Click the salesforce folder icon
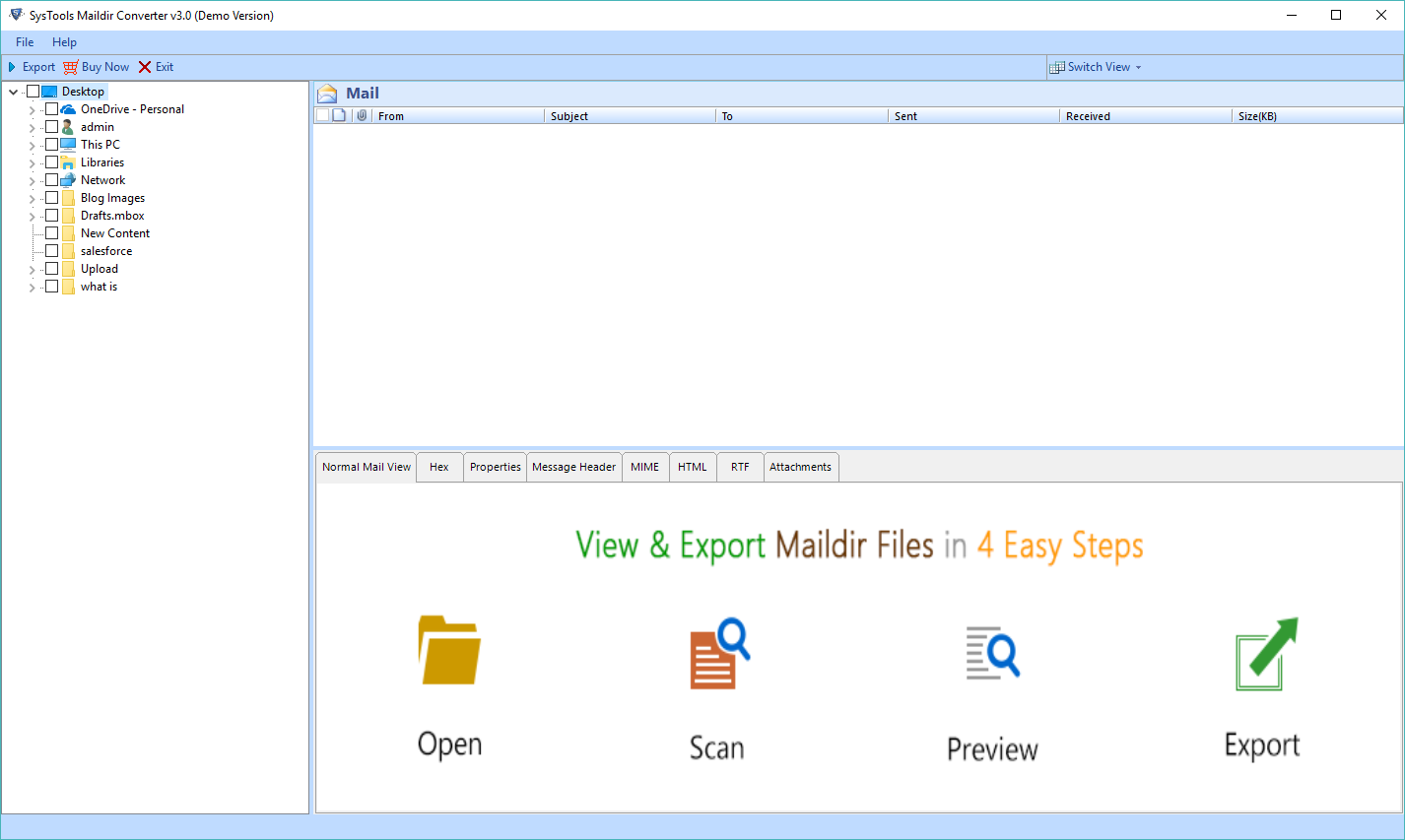 point(68,251)
